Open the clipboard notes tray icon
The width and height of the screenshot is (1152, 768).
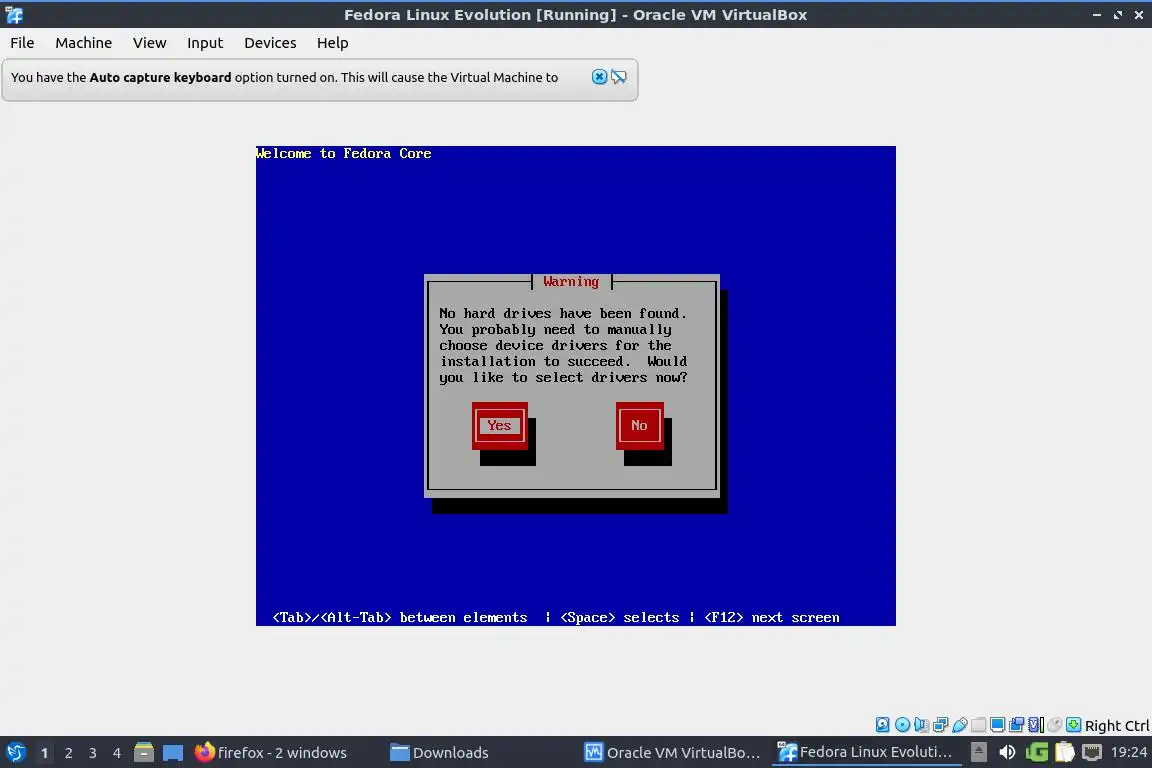[x=1065, y=753]
